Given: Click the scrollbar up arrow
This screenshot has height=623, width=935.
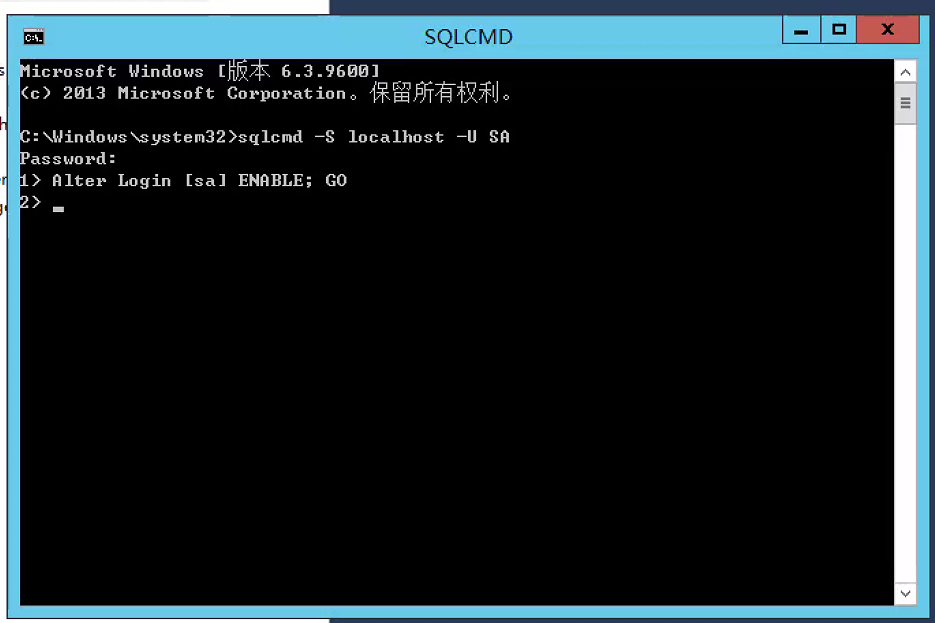Looking at the screenshot, I should (905, 72).
